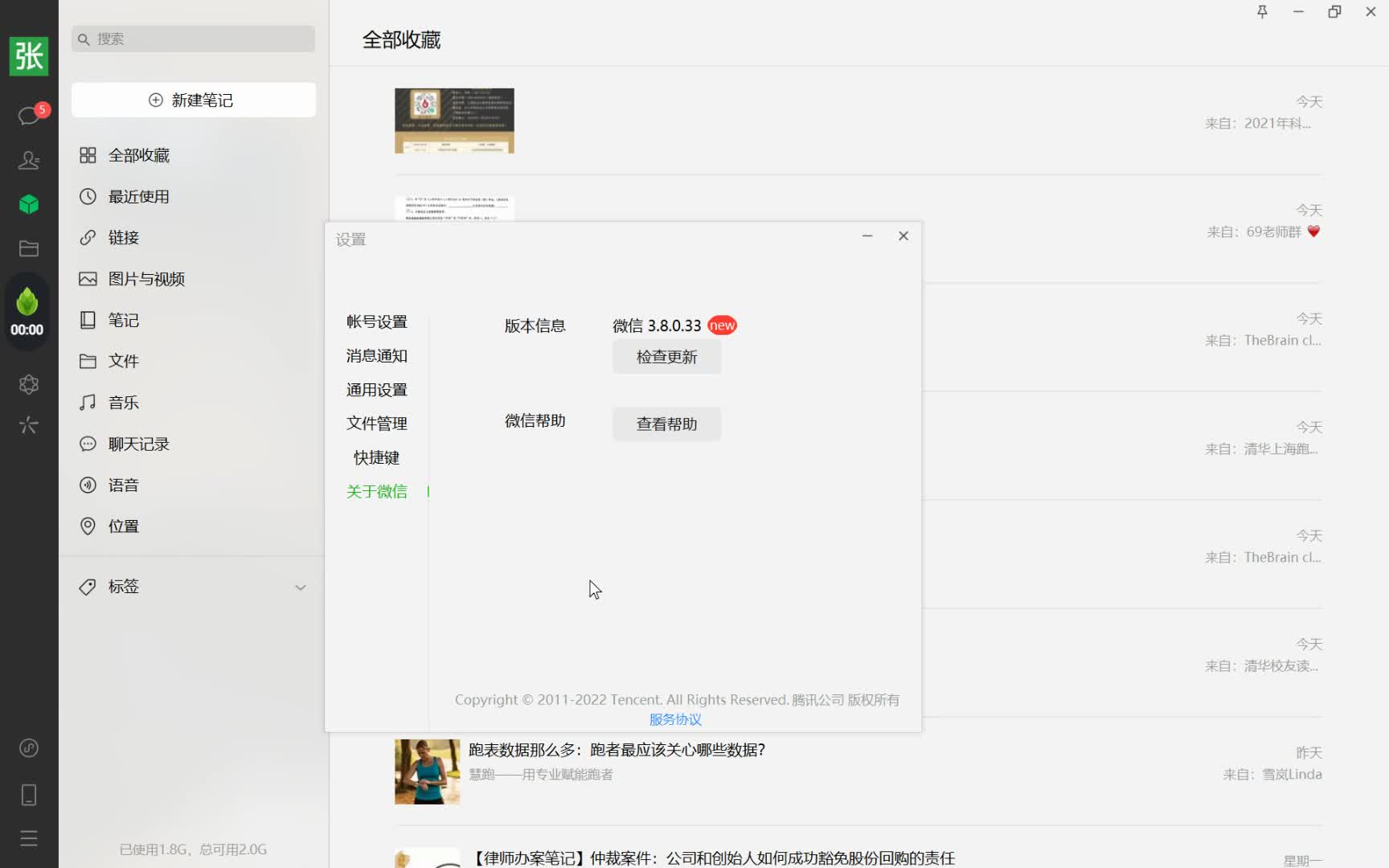Screen dimensions: 1389x868
Task: Switch to 消息通知 settings tab
Action: pos(376,355)
